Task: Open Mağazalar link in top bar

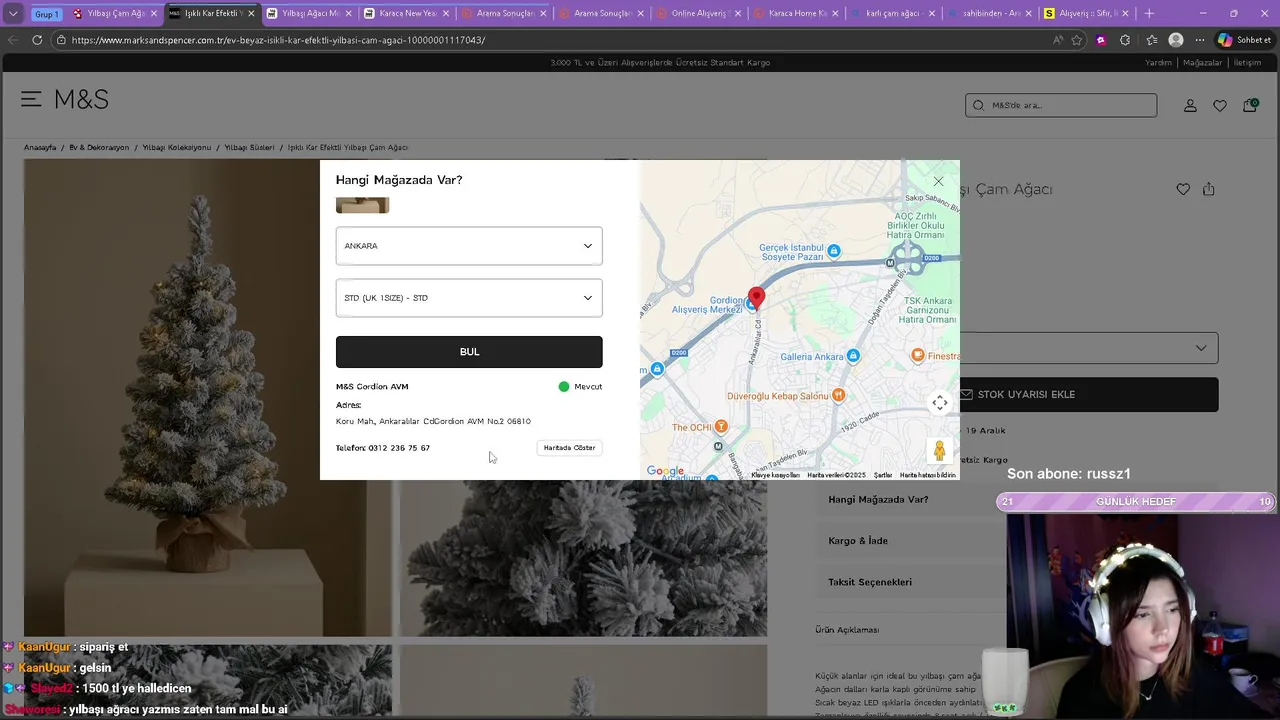Action: 1202,62
